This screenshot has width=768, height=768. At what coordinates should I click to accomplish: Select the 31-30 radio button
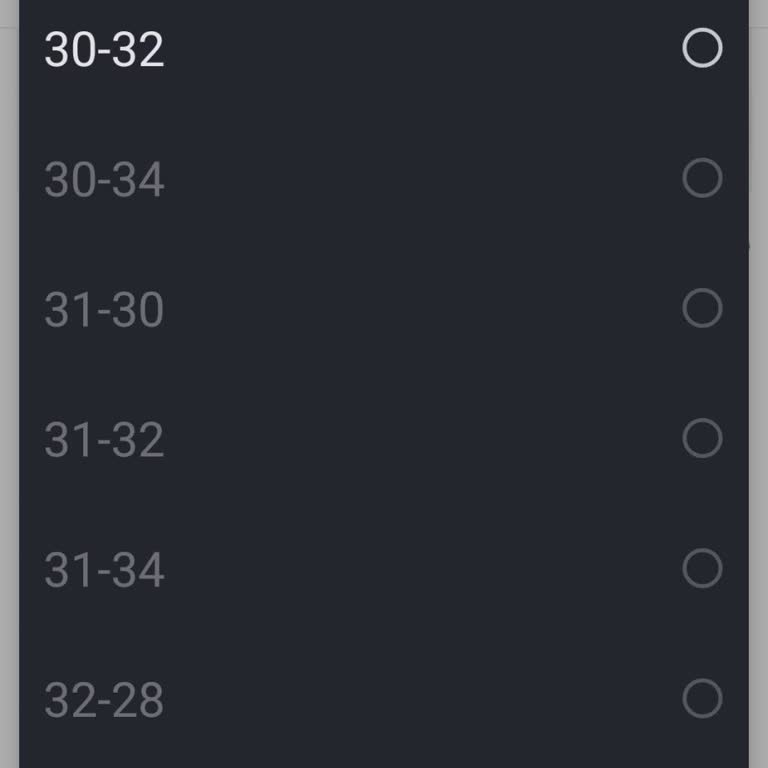point(702,308)
